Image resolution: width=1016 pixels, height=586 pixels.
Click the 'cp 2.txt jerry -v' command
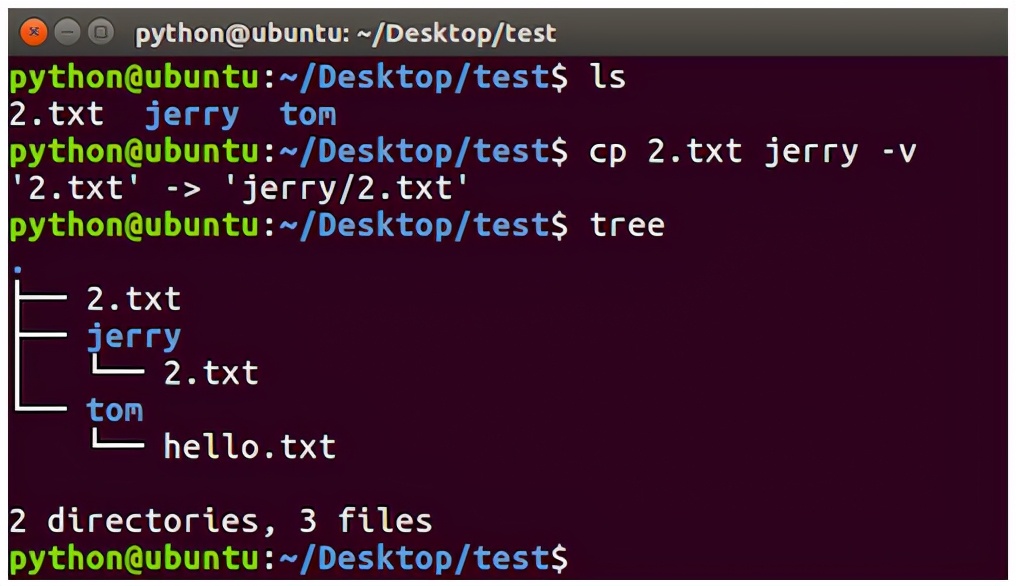[x=752, y=152]
